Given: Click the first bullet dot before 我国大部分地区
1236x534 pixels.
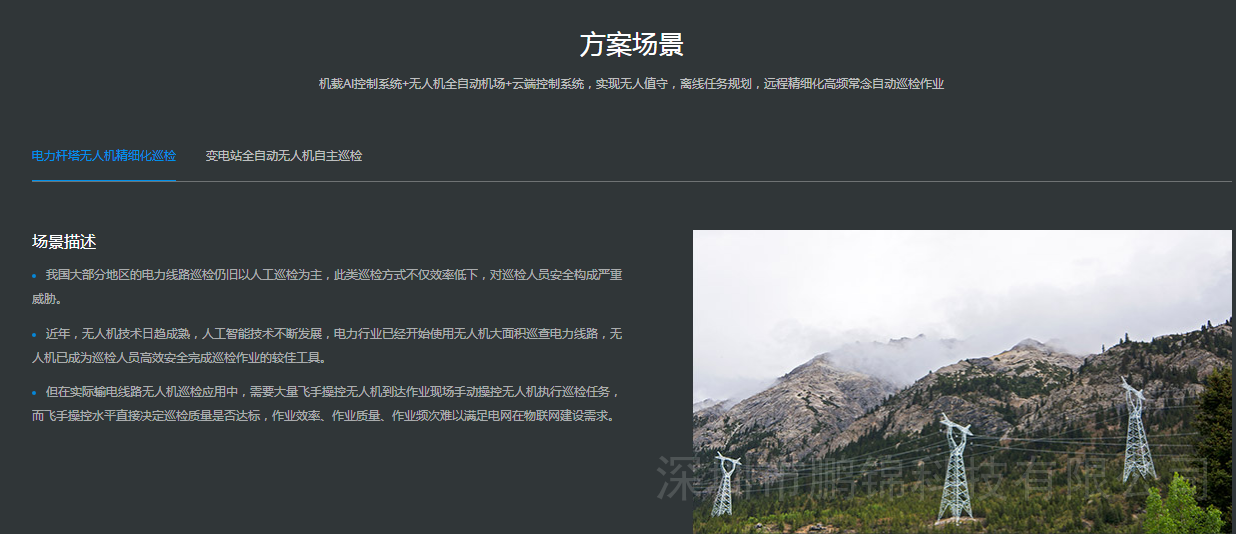Looking at the screenshot, I should pos(34,275).
